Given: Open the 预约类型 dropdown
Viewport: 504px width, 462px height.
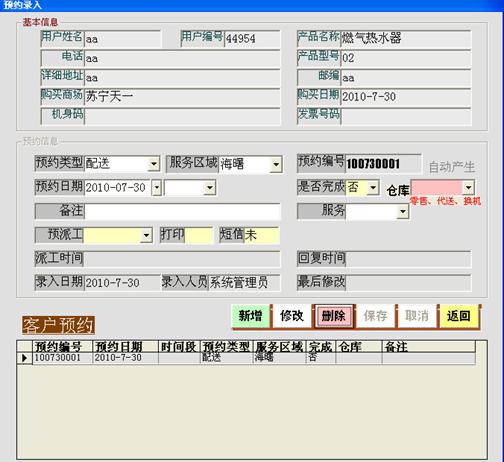Looking at the screenshot, I should click(154, 164).
